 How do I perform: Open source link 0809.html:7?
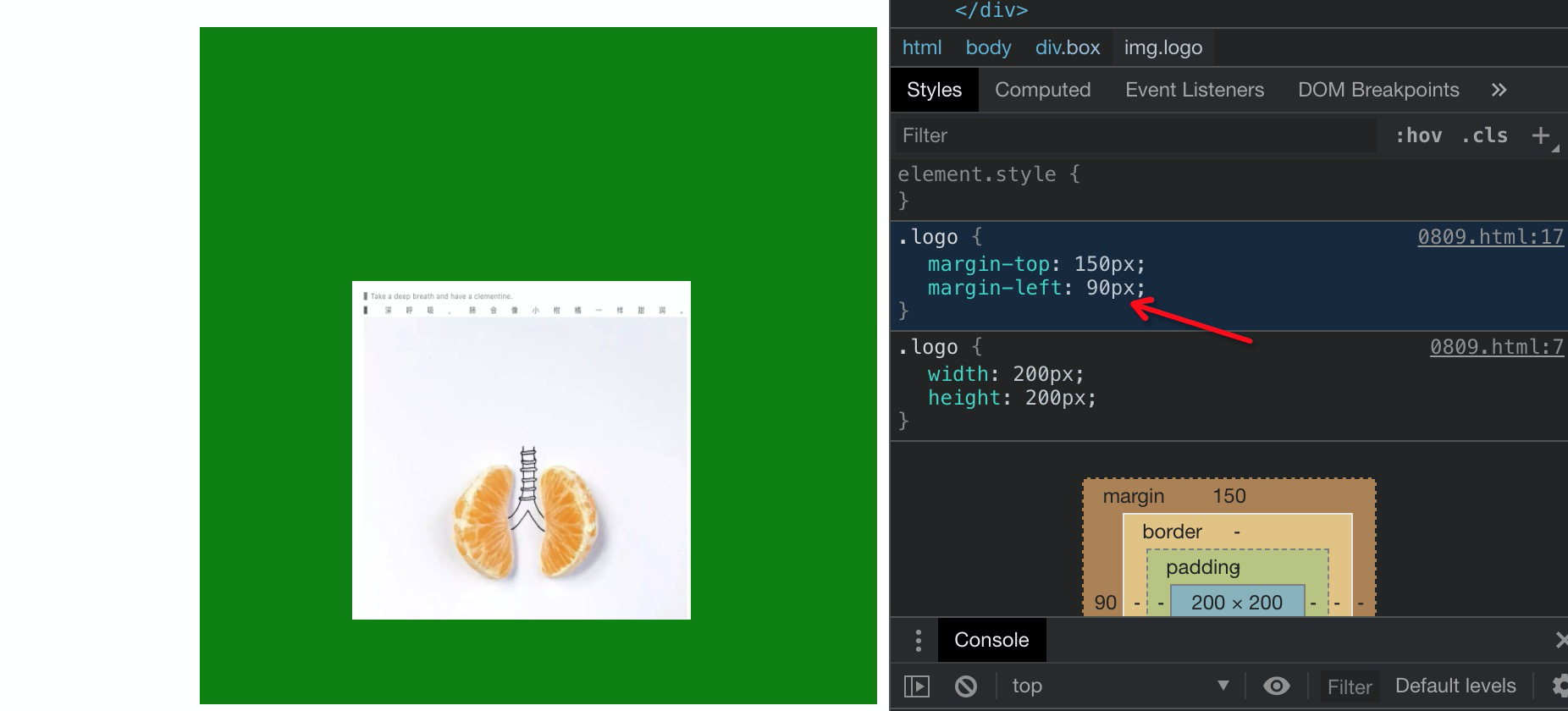pyautogui.click(x=1496, y=347)
